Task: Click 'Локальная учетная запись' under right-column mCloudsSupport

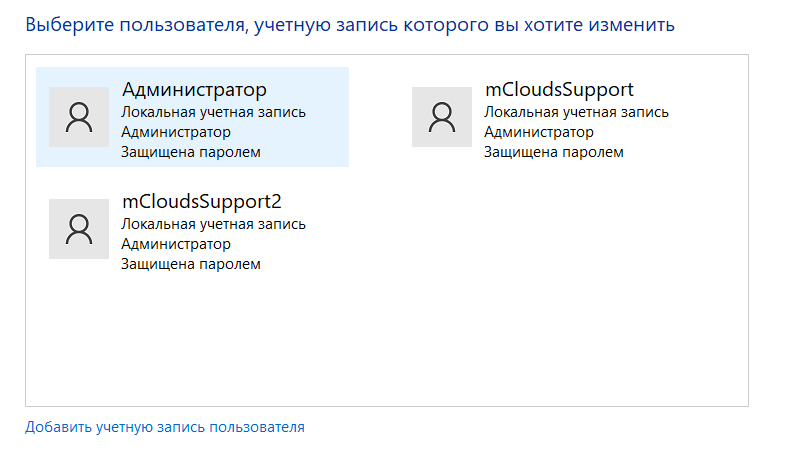Action: point(576,112)
